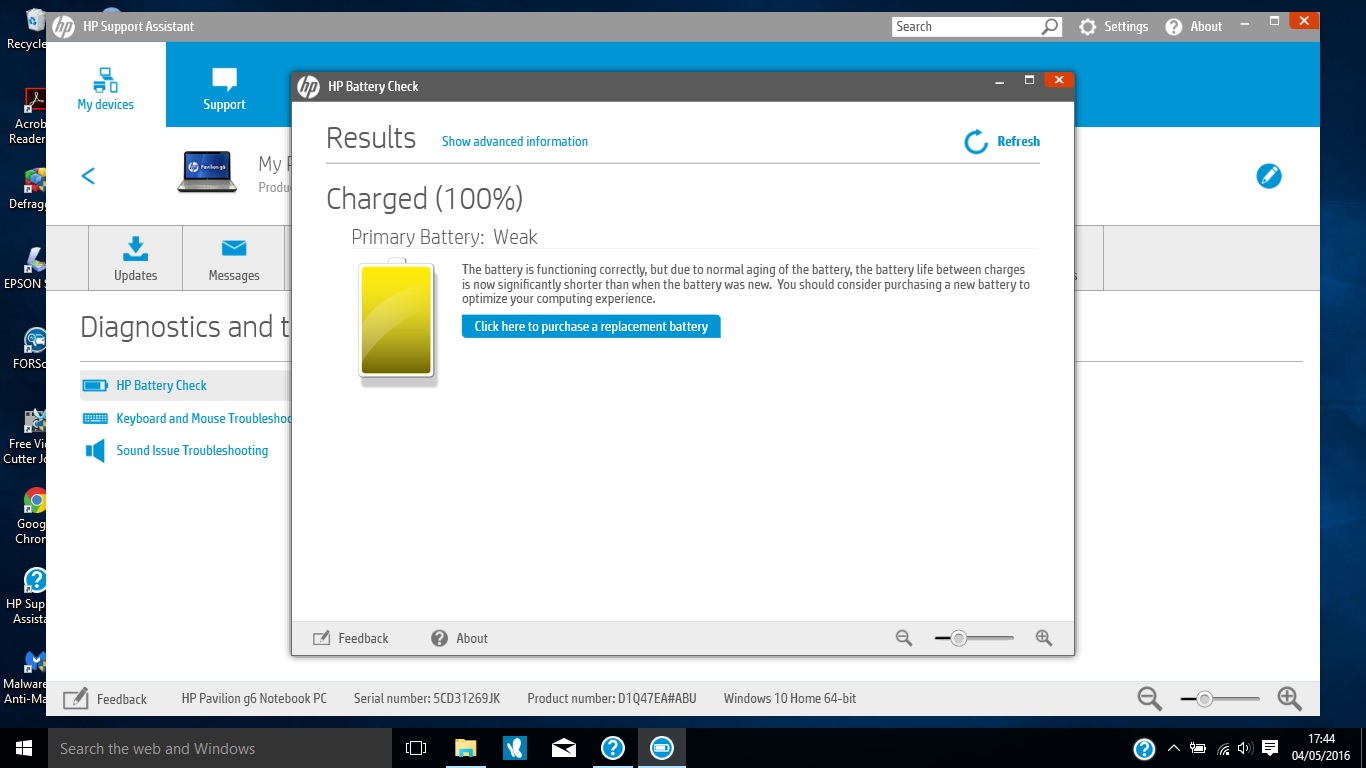
Task: Click the search magnifier icon
Action: (x=1050, y=27)
